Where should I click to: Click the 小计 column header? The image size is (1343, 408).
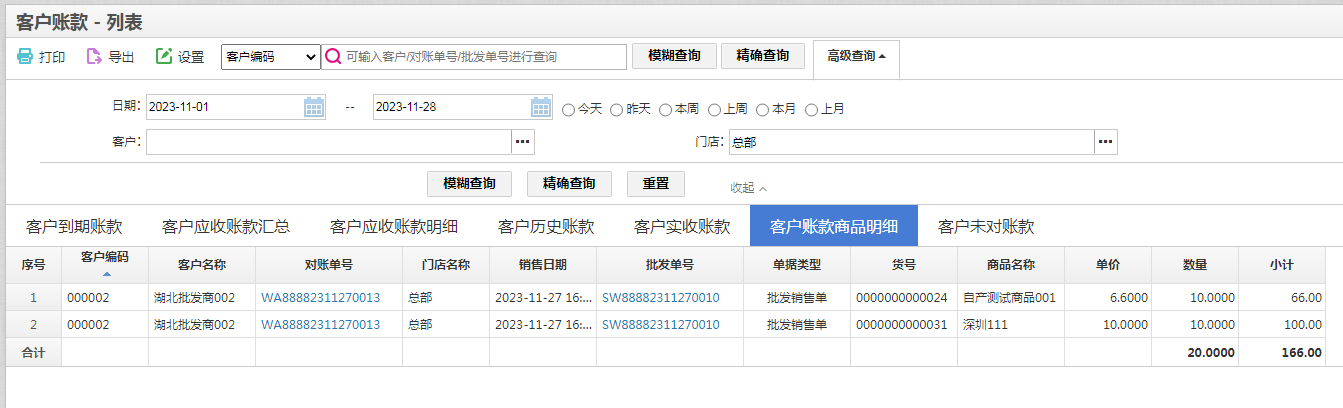(1281, 265)
